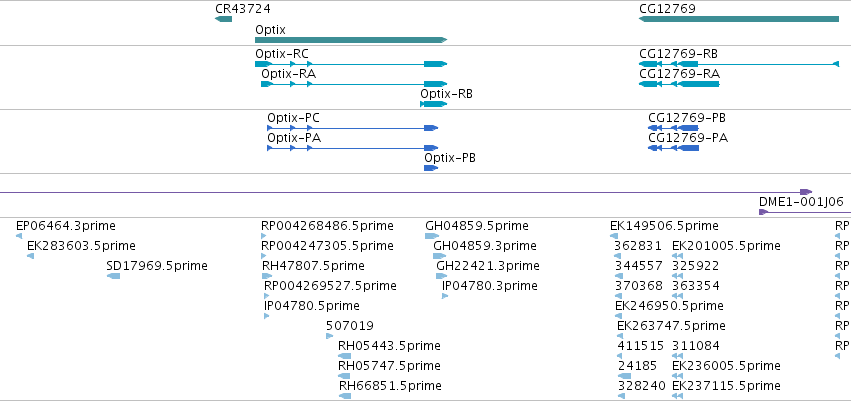This screenshot has height=401, width=851.
Task: Click the SD17969.5prime EST arrow glyph
Action: click(113, 276)
